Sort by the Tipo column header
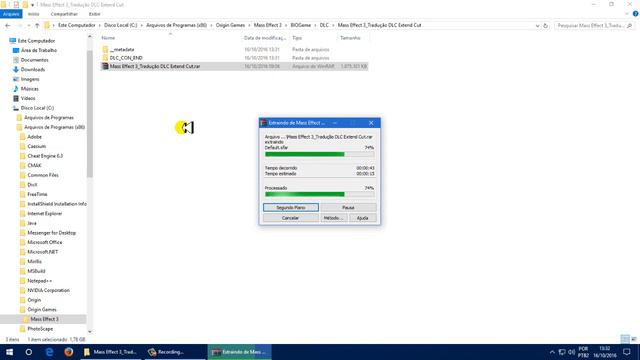Screen dimensions: 640x360 297,38
